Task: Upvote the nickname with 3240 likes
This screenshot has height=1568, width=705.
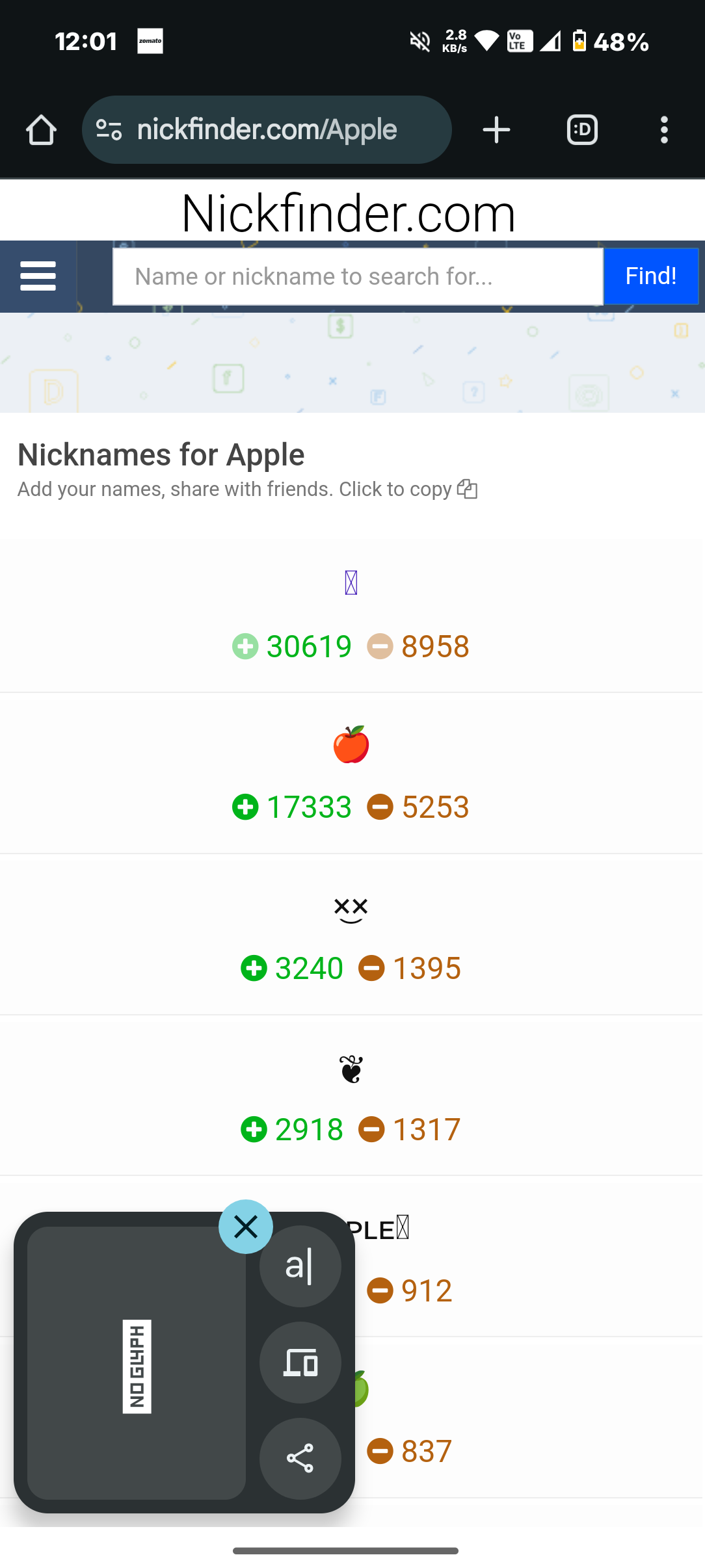Action: pos(254,968)
